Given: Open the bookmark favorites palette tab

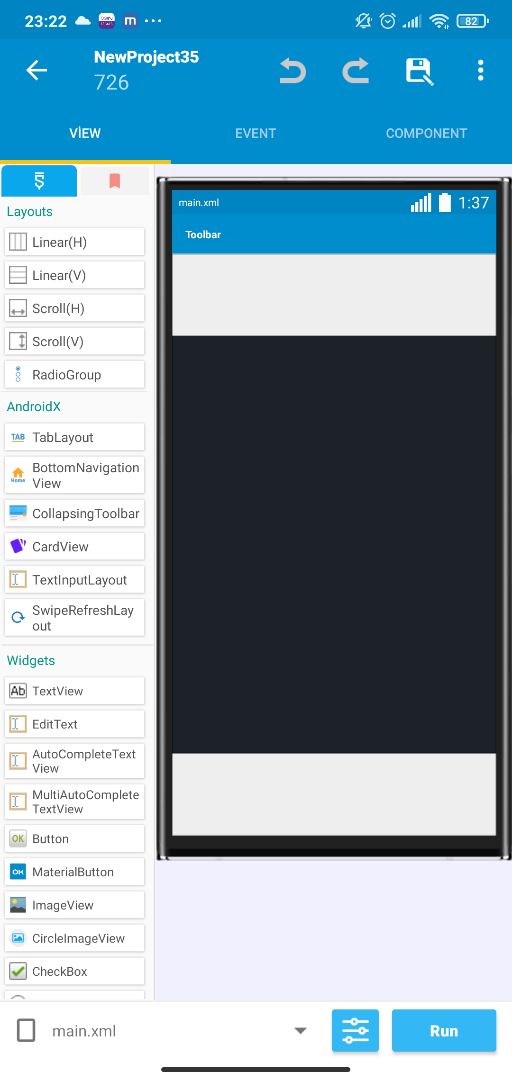Looking at the screenshot, I should pos(114,181).
